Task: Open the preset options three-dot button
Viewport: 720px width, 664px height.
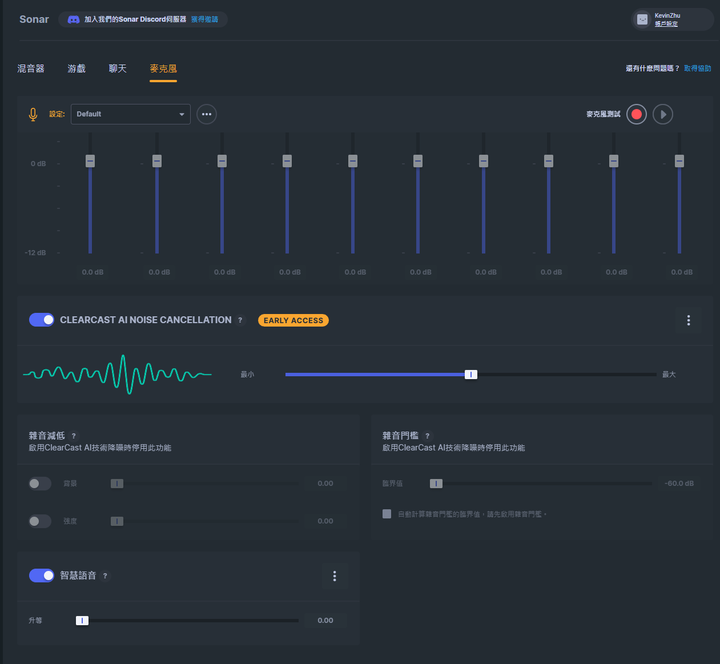Action: (207, 114)
